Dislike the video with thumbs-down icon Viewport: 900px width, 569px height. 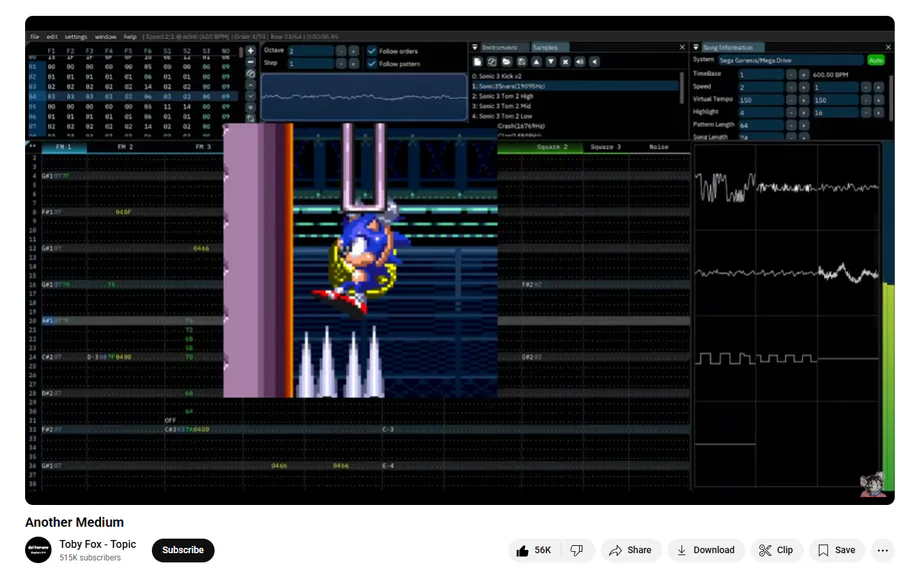tap(576, 550)
